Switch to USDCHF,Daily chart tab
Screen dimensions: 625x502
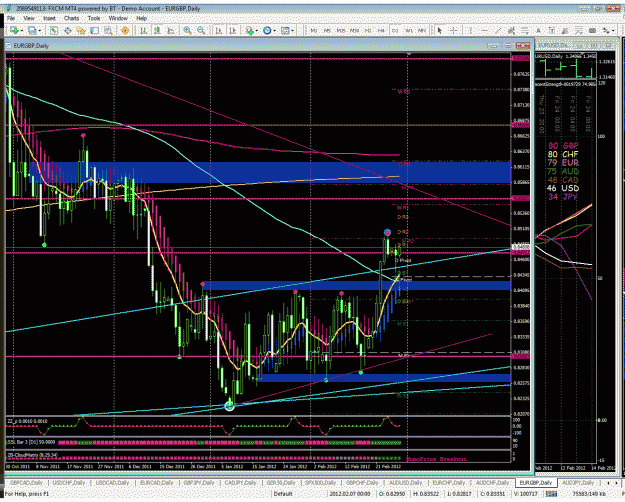pos(69,483)
